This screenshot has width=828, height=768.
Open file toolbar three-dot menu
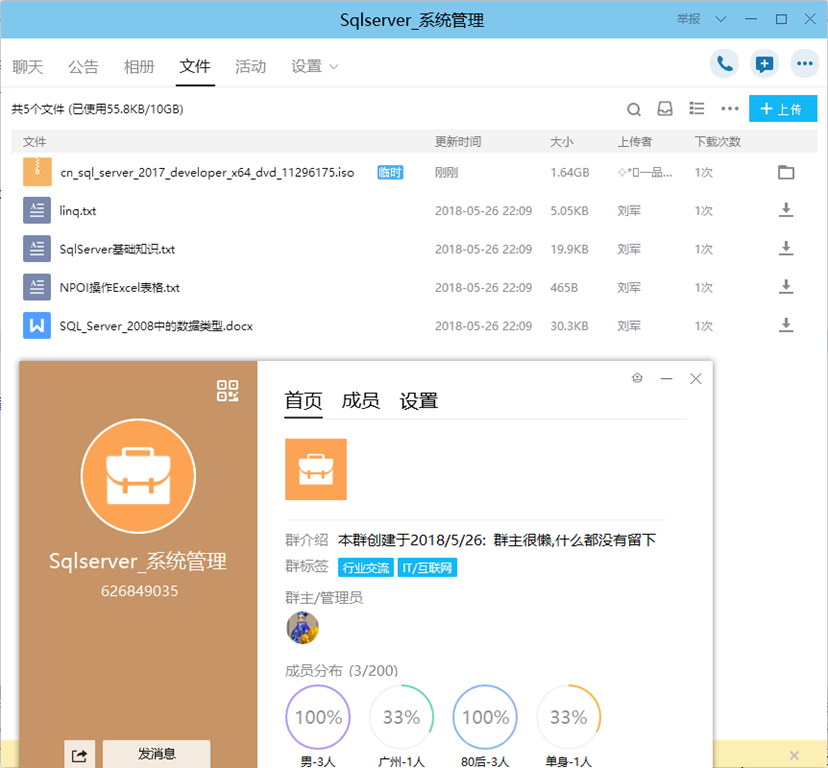(x=730, y=109)
